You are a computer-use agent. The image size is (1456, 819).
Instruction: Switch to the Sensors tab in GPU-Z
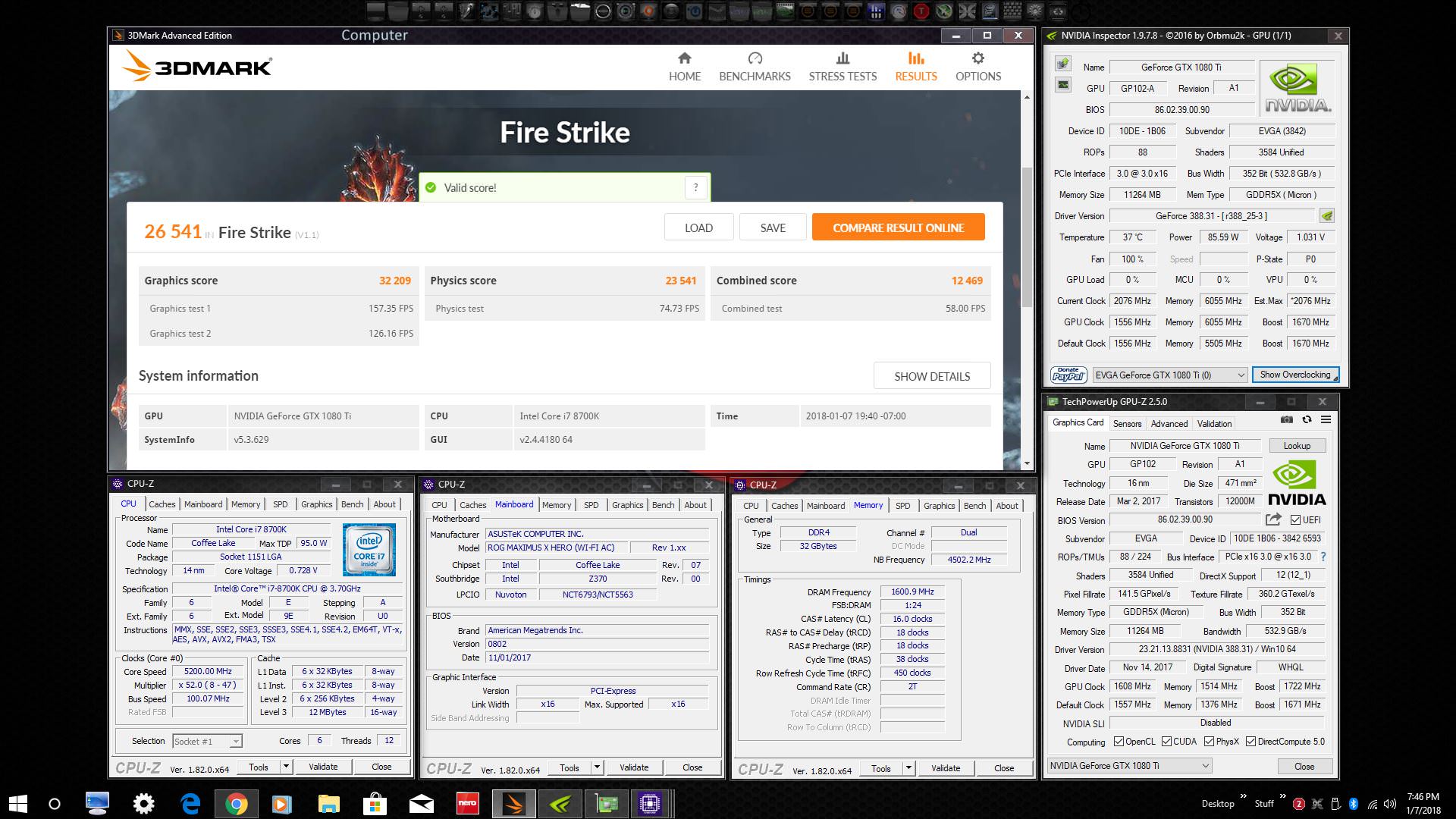pos(1127,424)
